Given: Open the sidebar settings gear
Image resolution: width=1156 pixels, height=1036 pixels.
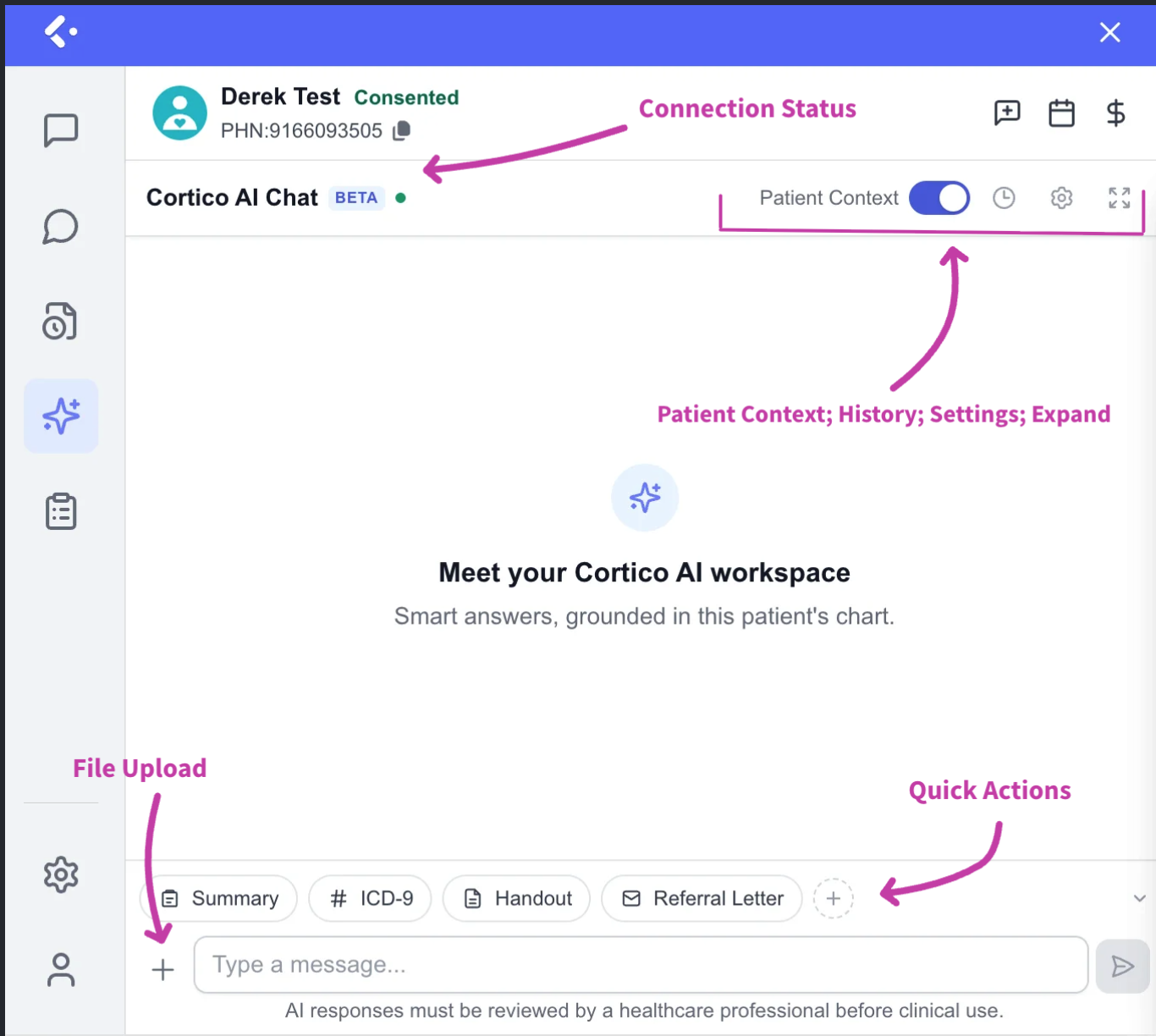Looking at the screenshot, I should point(61,874).
